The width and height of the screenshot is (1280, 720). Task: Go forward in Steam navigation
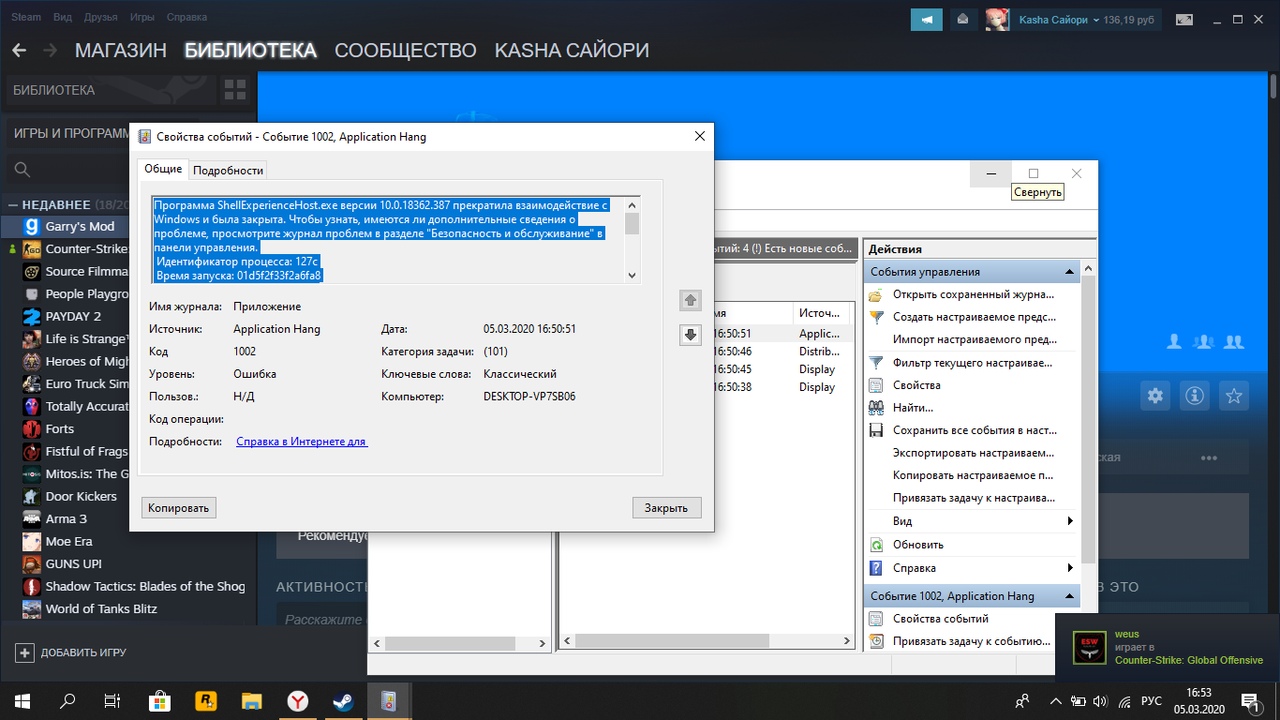(51, 50)
